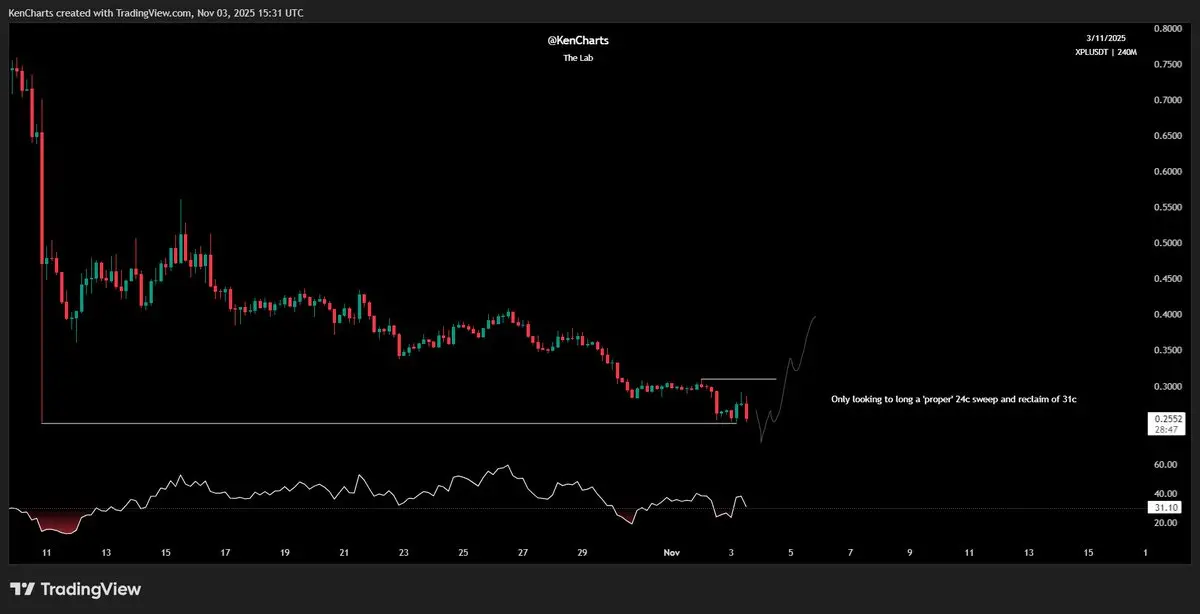Click the '27' date on time axis

(523, 552)
